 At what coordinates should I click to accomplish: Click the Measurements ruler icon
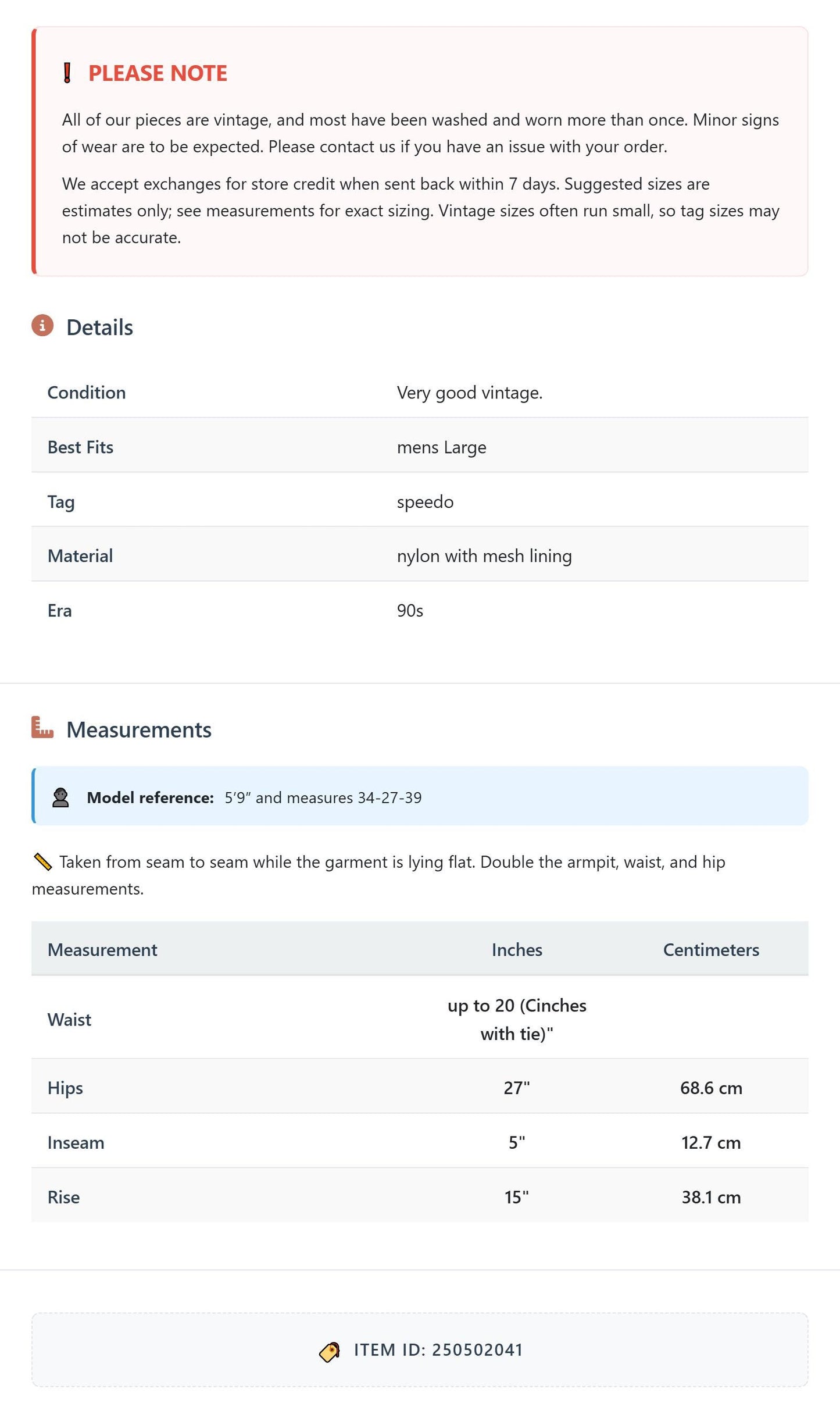[42, 728]
